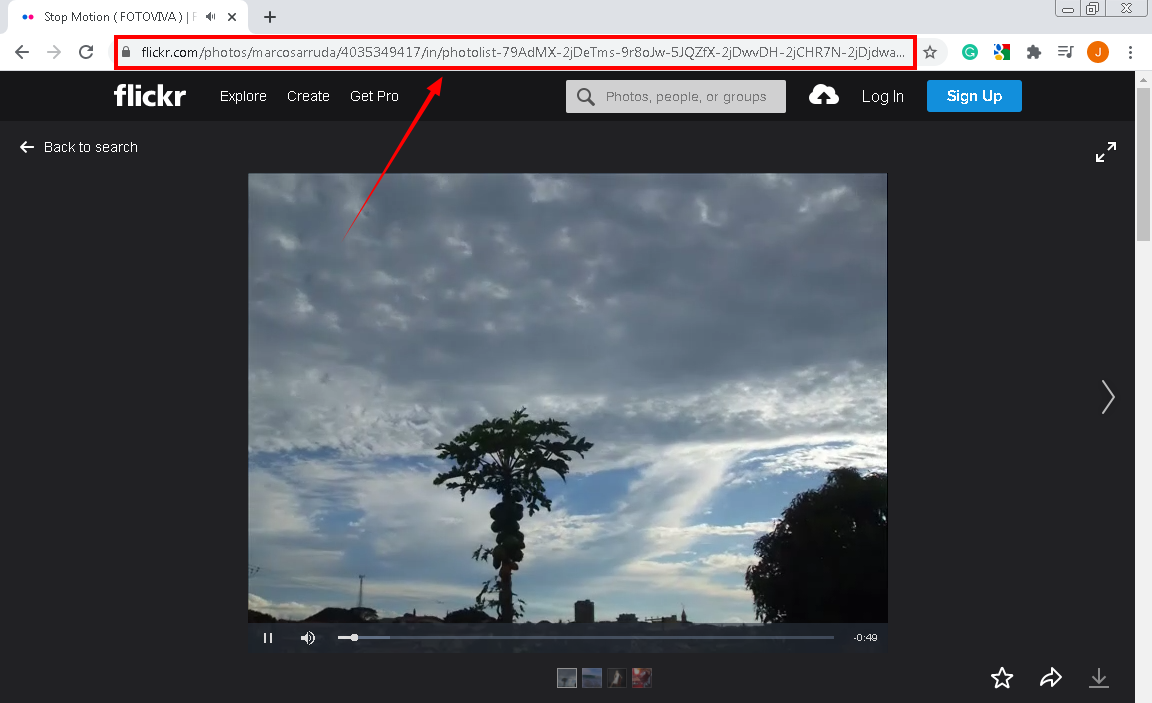Download the video with the download icon
Image resolution: width=1152 pixels, height=703 pixels.
click(1099, 678)
